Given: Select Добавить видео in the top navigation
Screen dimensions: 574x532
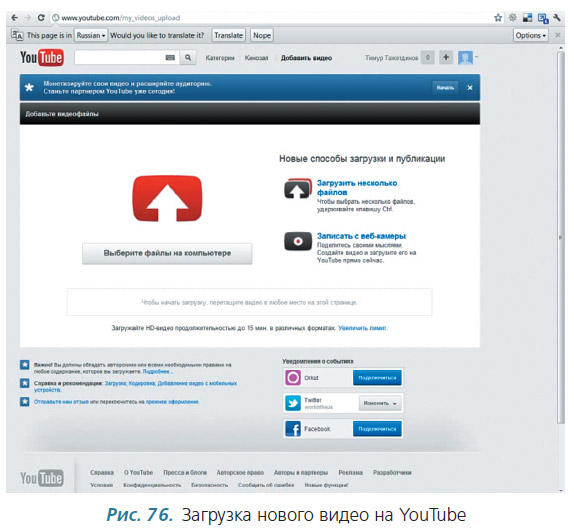Looking at the screenshot, I should click(x=306, y=58).
